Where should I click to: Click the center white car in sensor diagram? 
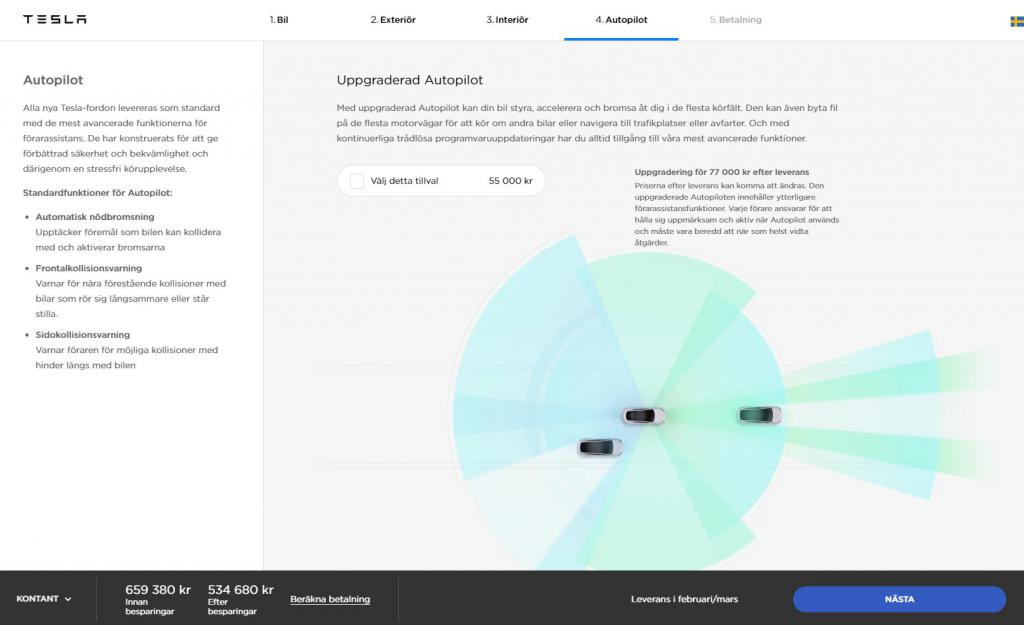(643, 415)
